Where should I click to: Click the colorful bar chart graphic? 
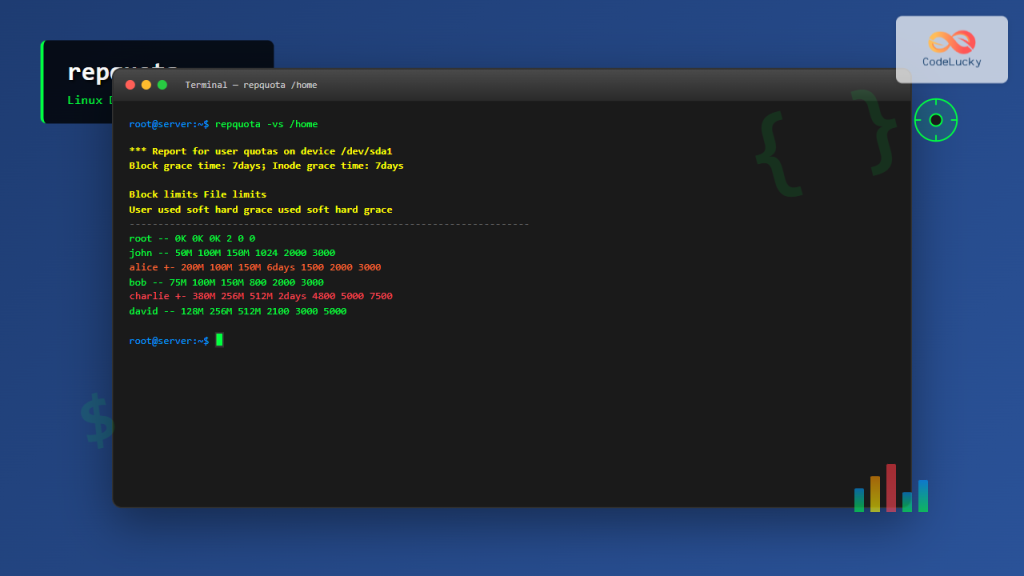tap(890, 490)
